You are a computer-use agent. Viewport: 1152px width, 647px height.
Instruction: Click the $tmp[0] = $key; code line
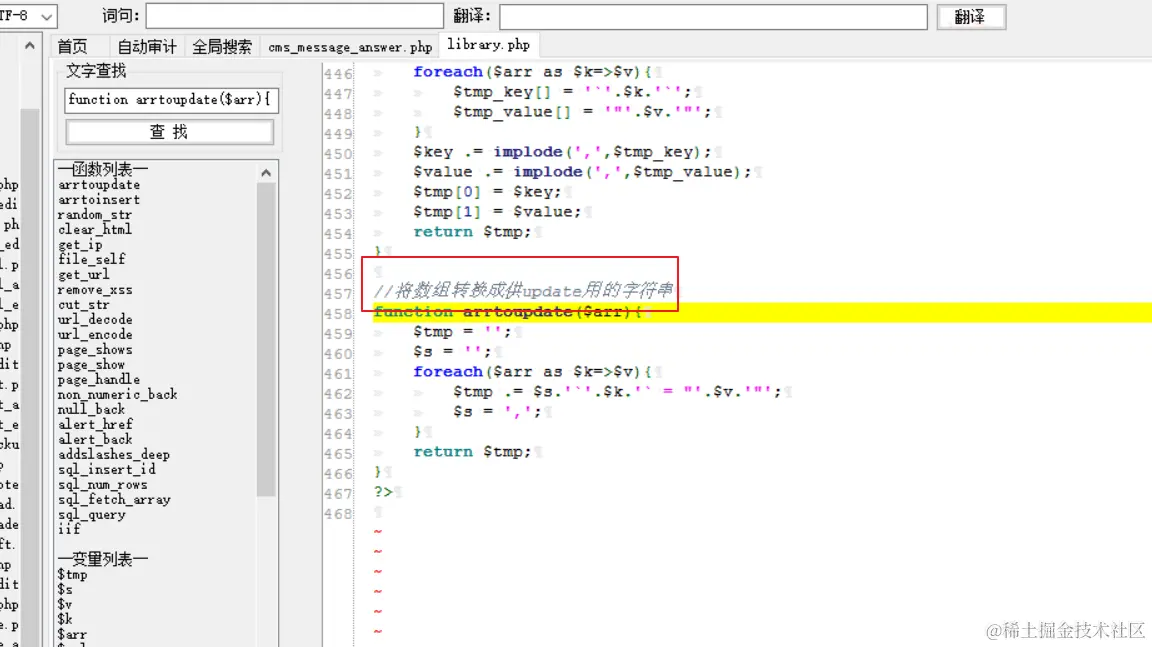tap(487, 192)
